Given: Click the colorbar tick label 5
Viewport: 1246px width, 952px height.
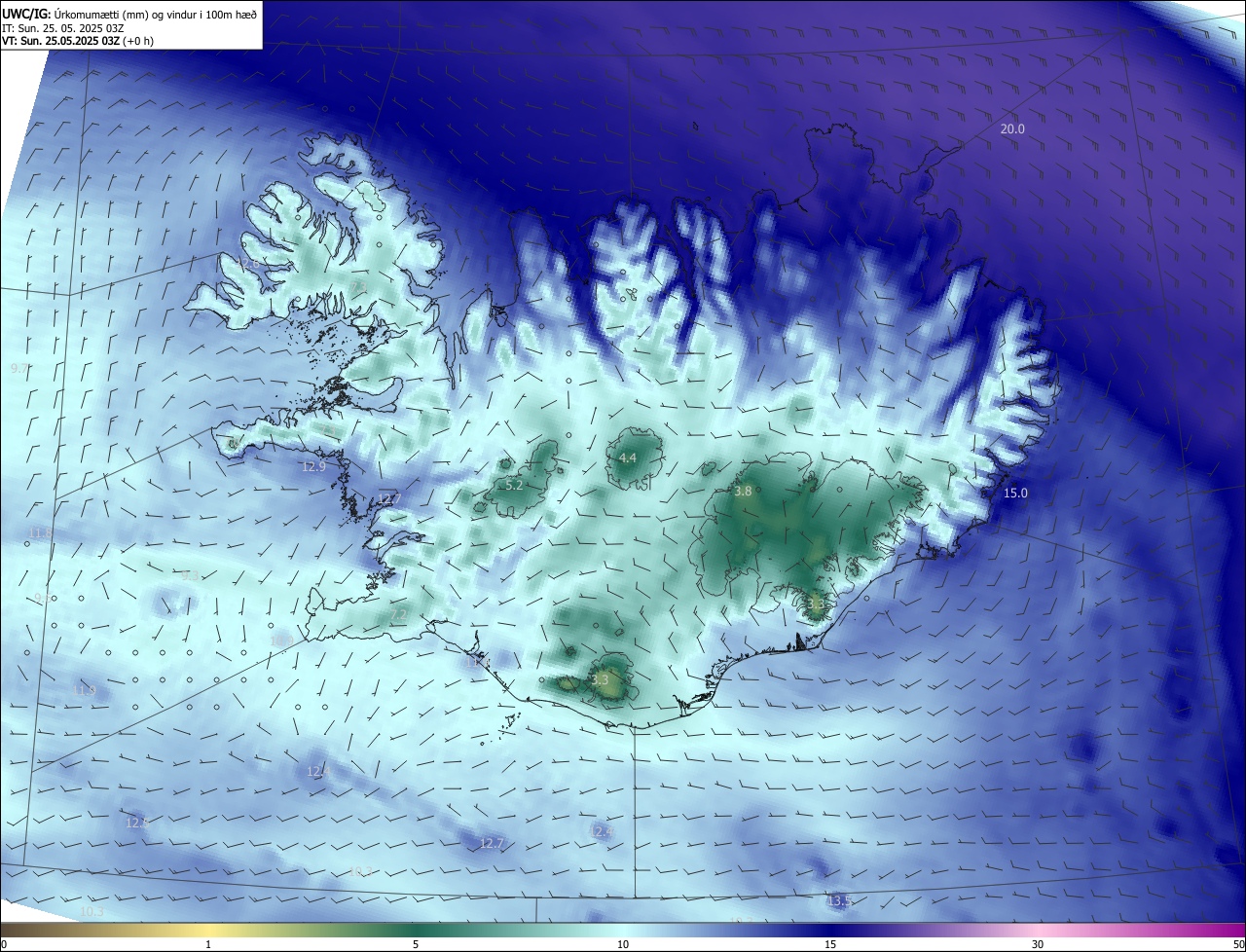Looking at the screenshot, I should (x=416, y=944).
